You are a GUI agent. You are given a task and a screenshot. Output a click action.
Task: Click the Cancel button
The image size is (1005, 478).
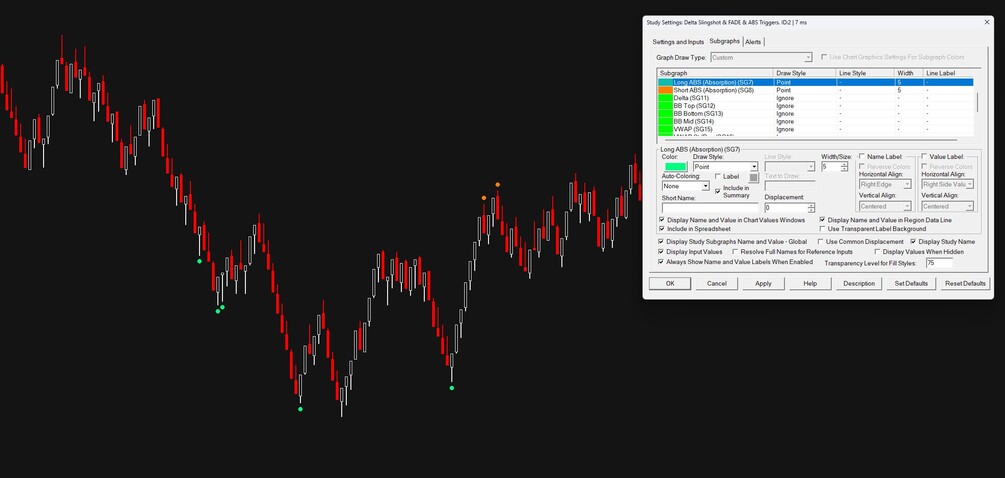(x=717, y=283)
